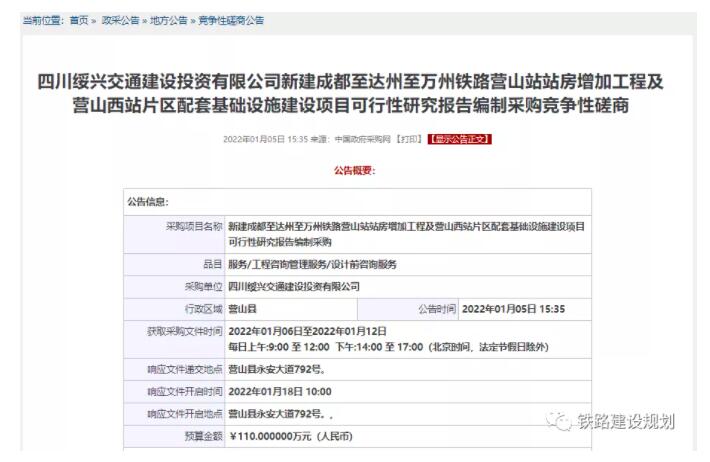Select the publish date under the title
The width and height of the screenshot is (710, 462).
click(x=265, y=139)
